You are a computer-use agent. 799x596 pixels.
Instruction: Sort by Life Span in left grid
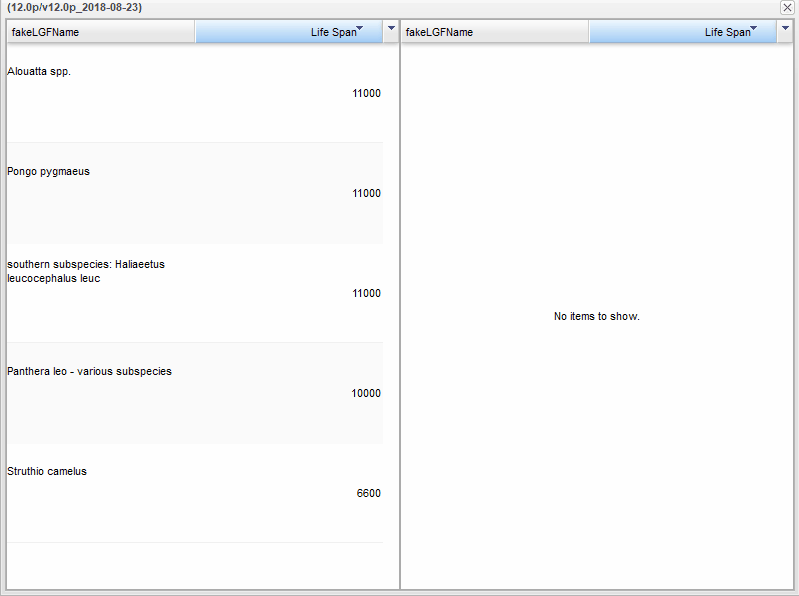click(289, 32)
